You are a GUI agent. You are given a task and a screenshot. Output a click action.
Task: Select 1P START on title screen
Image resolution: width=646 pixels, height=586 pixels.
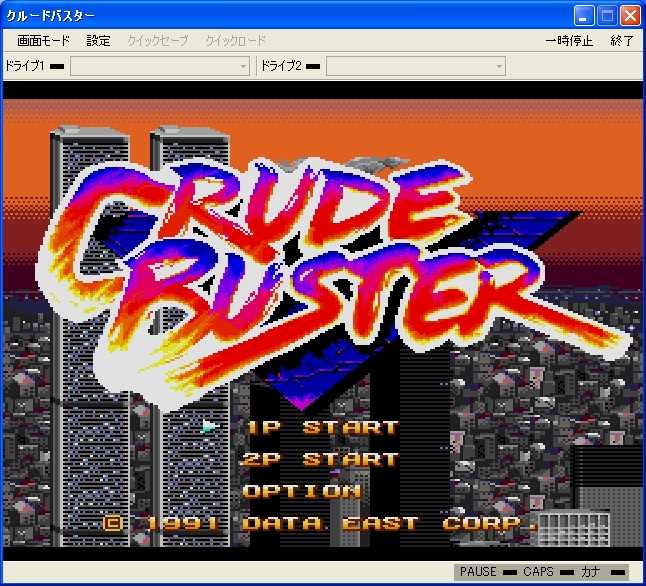(323, 427)
